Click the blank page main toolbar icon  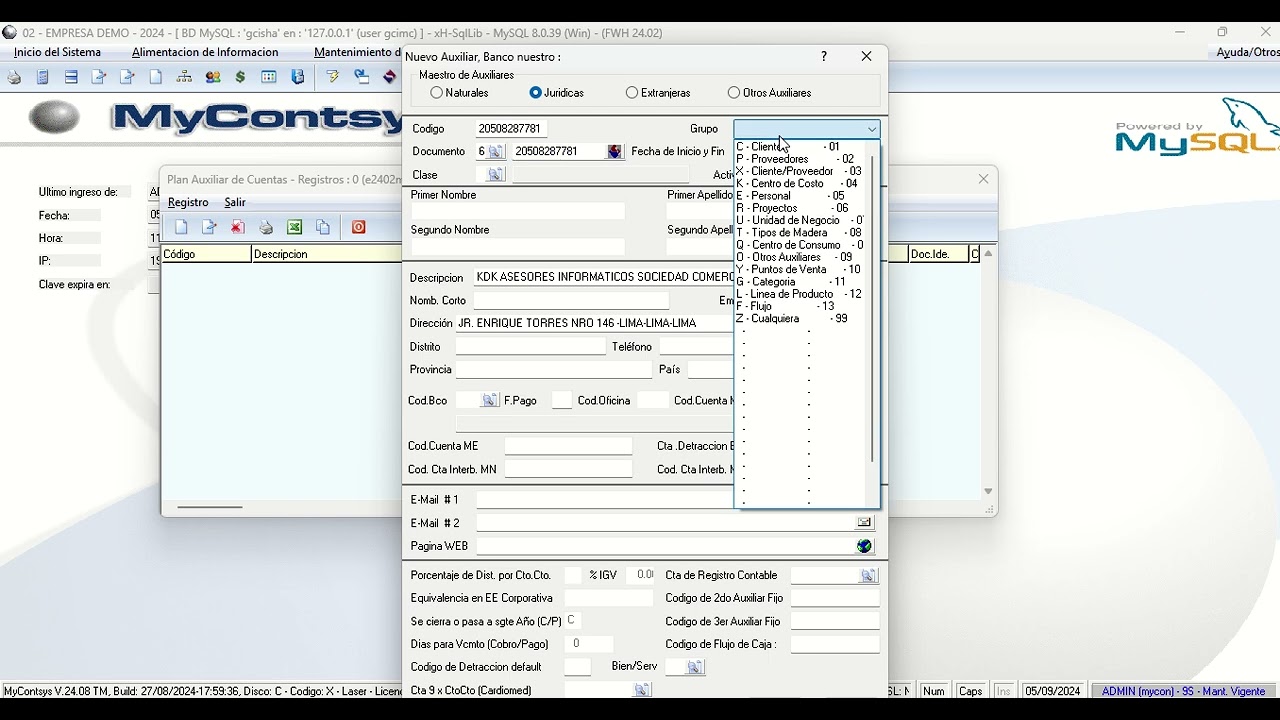pyautogui.click(x=156, y=77)
